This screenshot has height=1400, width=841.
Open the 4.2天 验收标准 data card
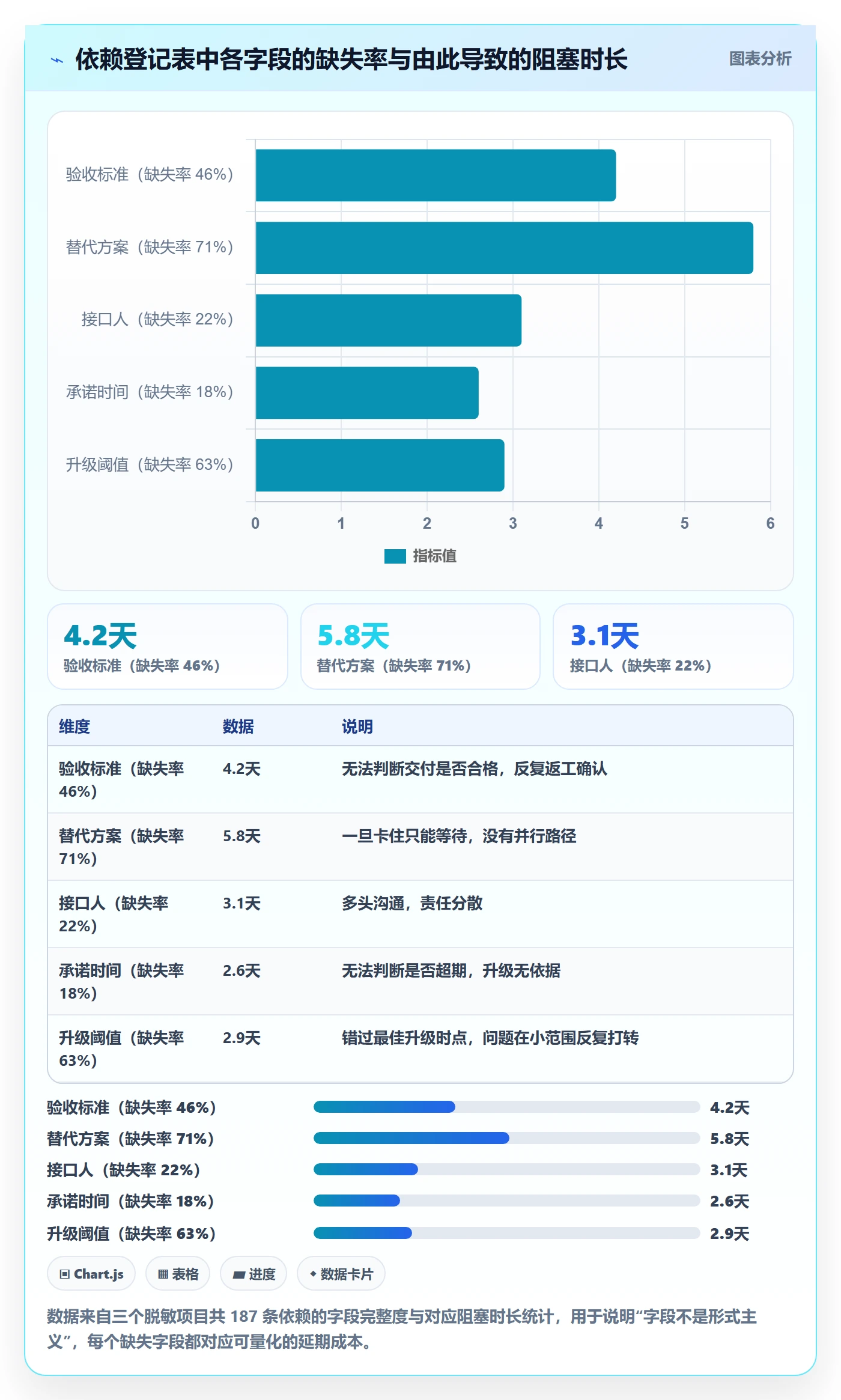tap(168, 647)
